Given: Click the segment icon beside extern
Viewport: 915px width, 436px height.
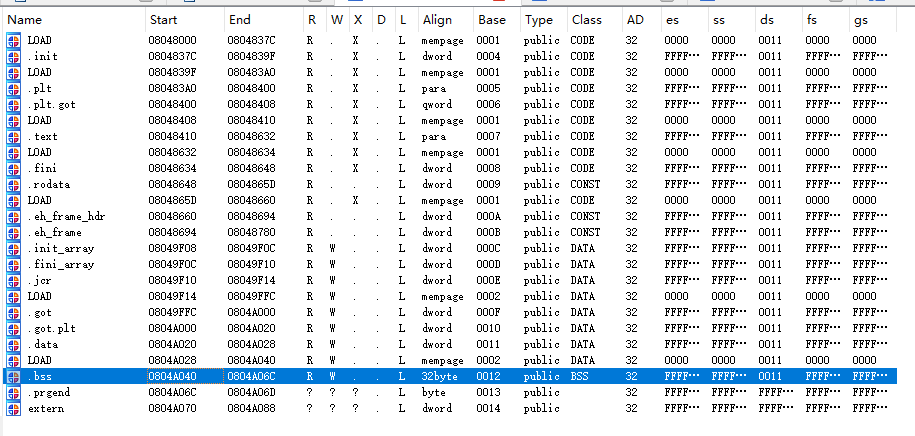Looking at the screenshot, I should click(13, 408).
